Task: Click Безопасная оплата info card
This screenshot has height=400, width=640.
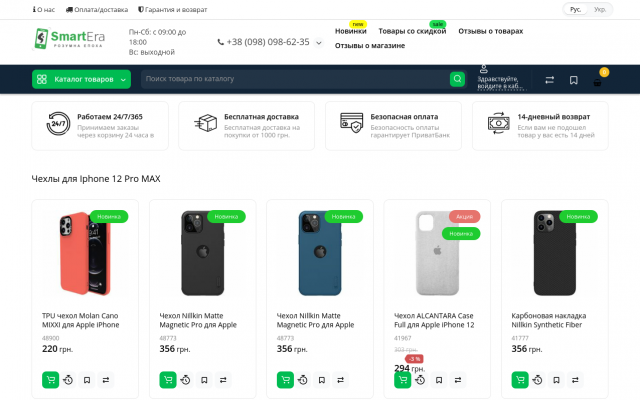Action: [393, 126]
